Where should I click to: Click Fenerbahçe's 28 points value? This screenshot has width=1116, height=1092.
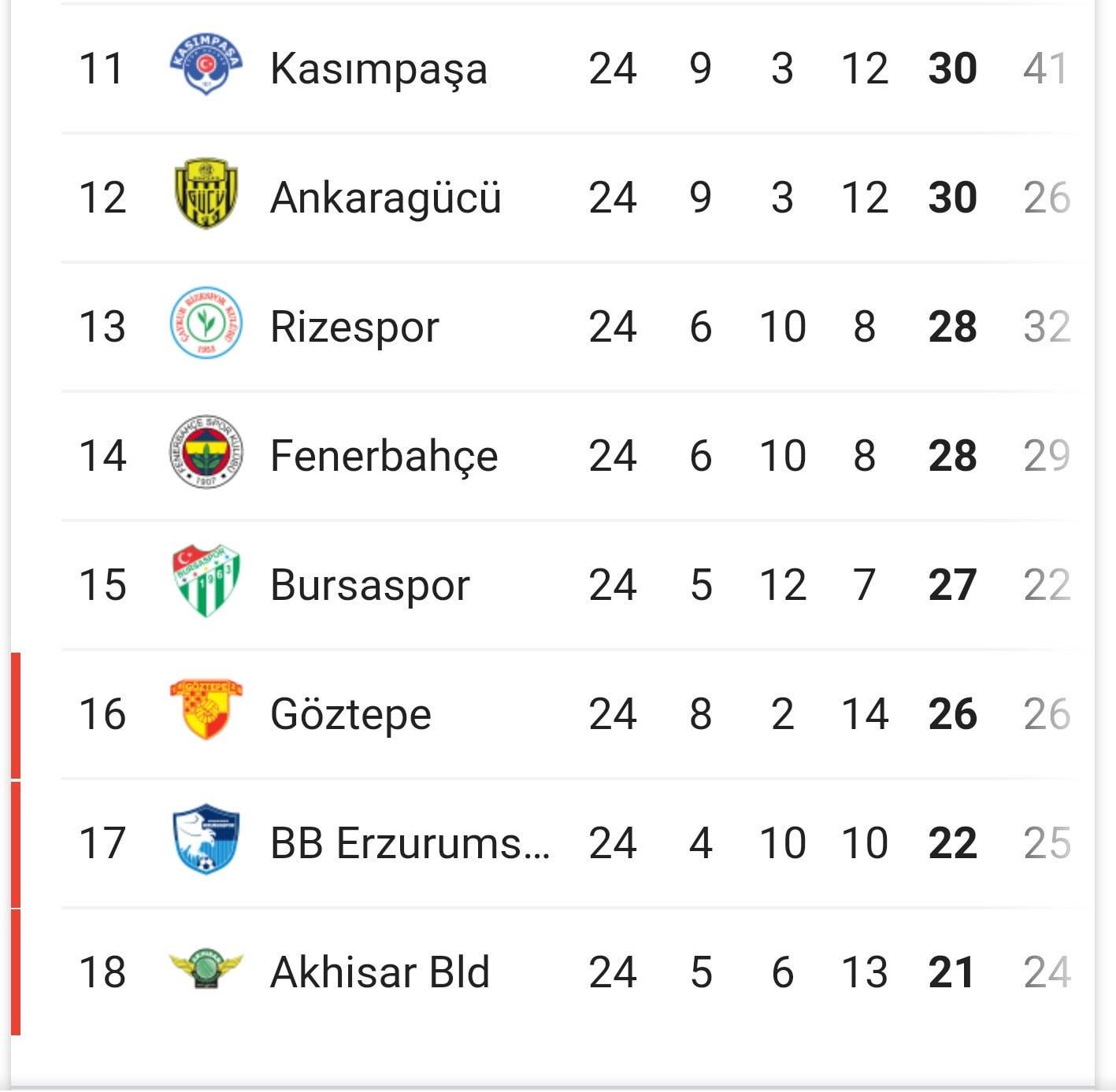coord(953,456)
